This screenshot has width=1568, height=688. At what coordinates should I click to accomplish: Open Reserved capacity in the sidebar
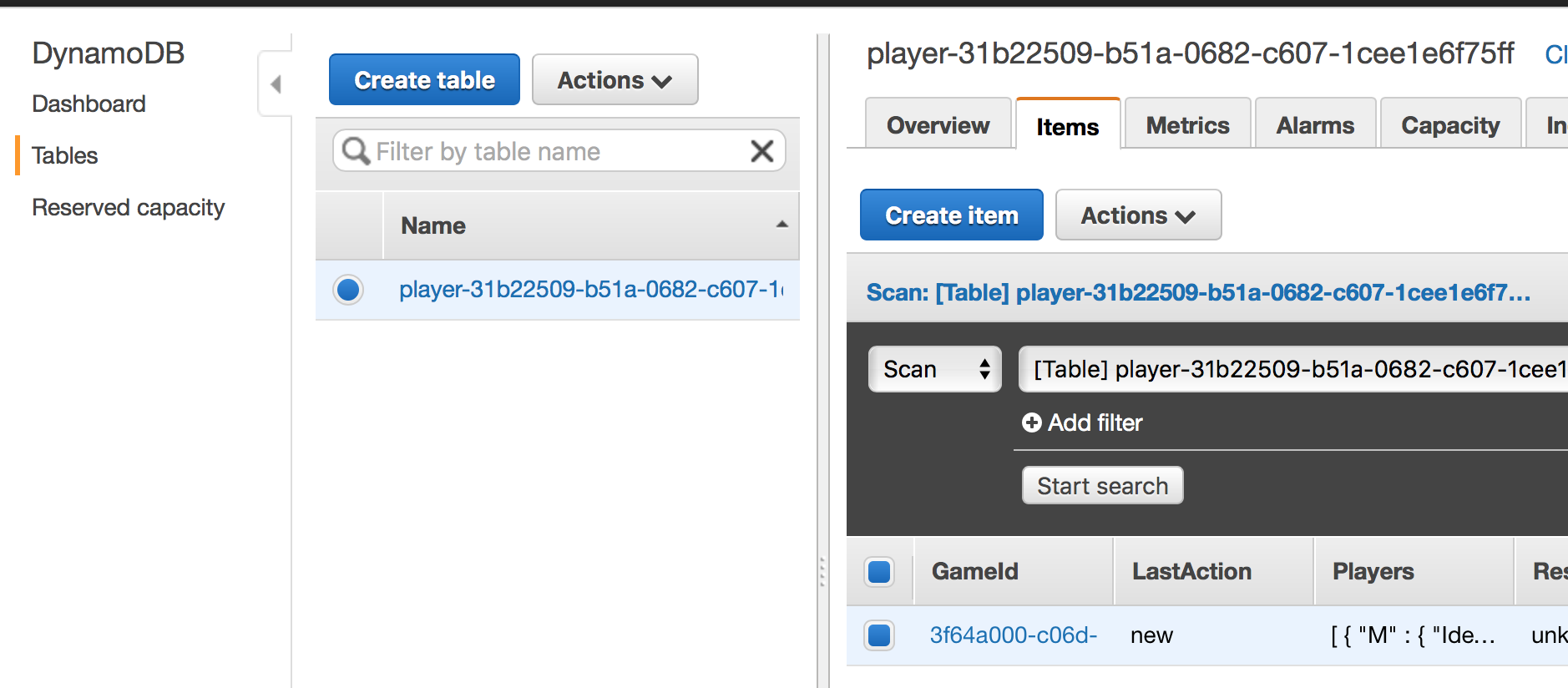(128, 207)
